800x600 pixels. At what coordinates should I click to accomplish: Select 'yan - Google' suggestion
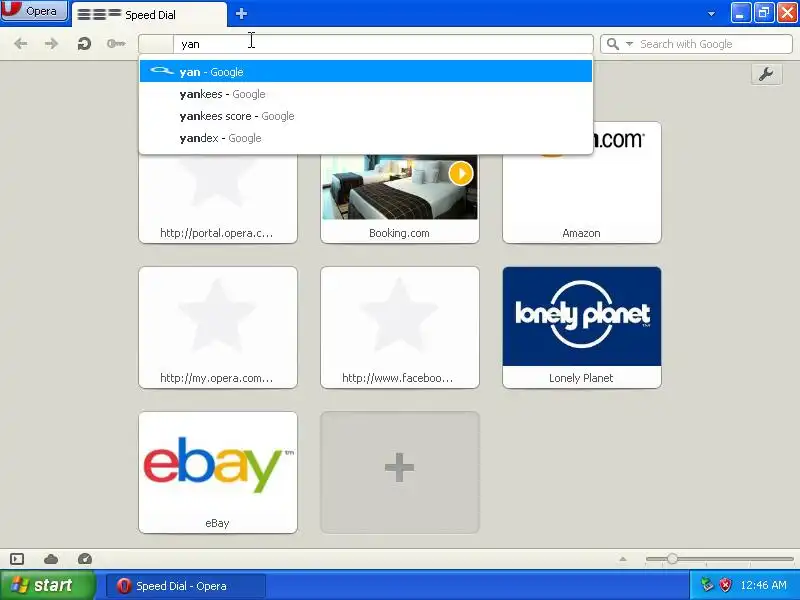[366, 72]
